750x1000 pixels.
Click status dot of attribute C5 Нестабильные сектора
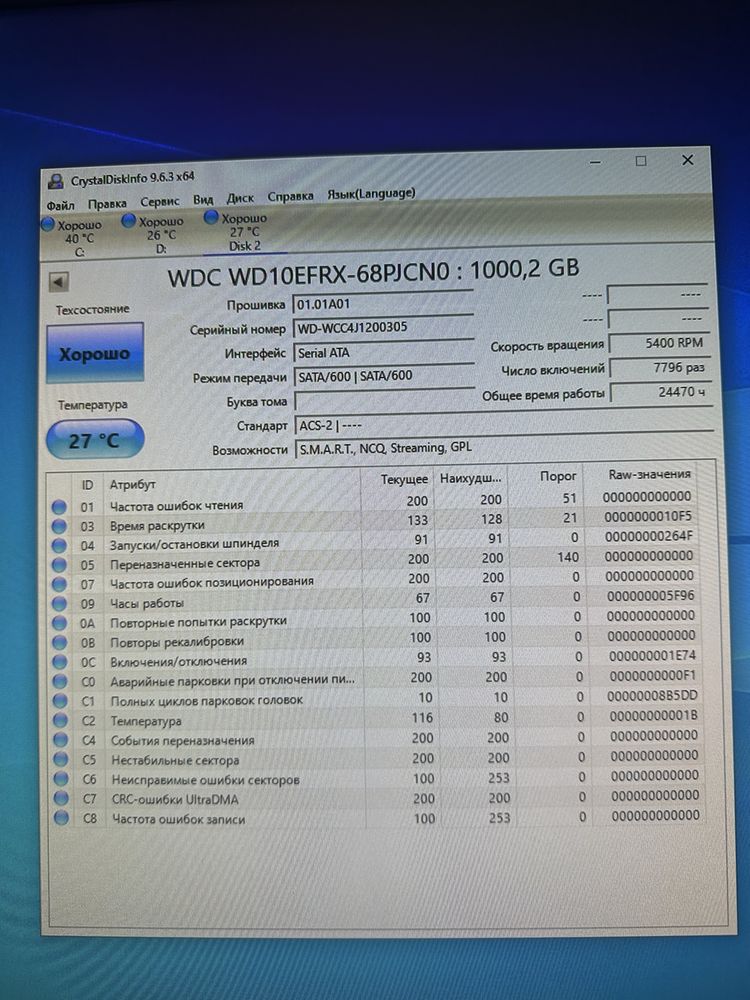point(61,759)
